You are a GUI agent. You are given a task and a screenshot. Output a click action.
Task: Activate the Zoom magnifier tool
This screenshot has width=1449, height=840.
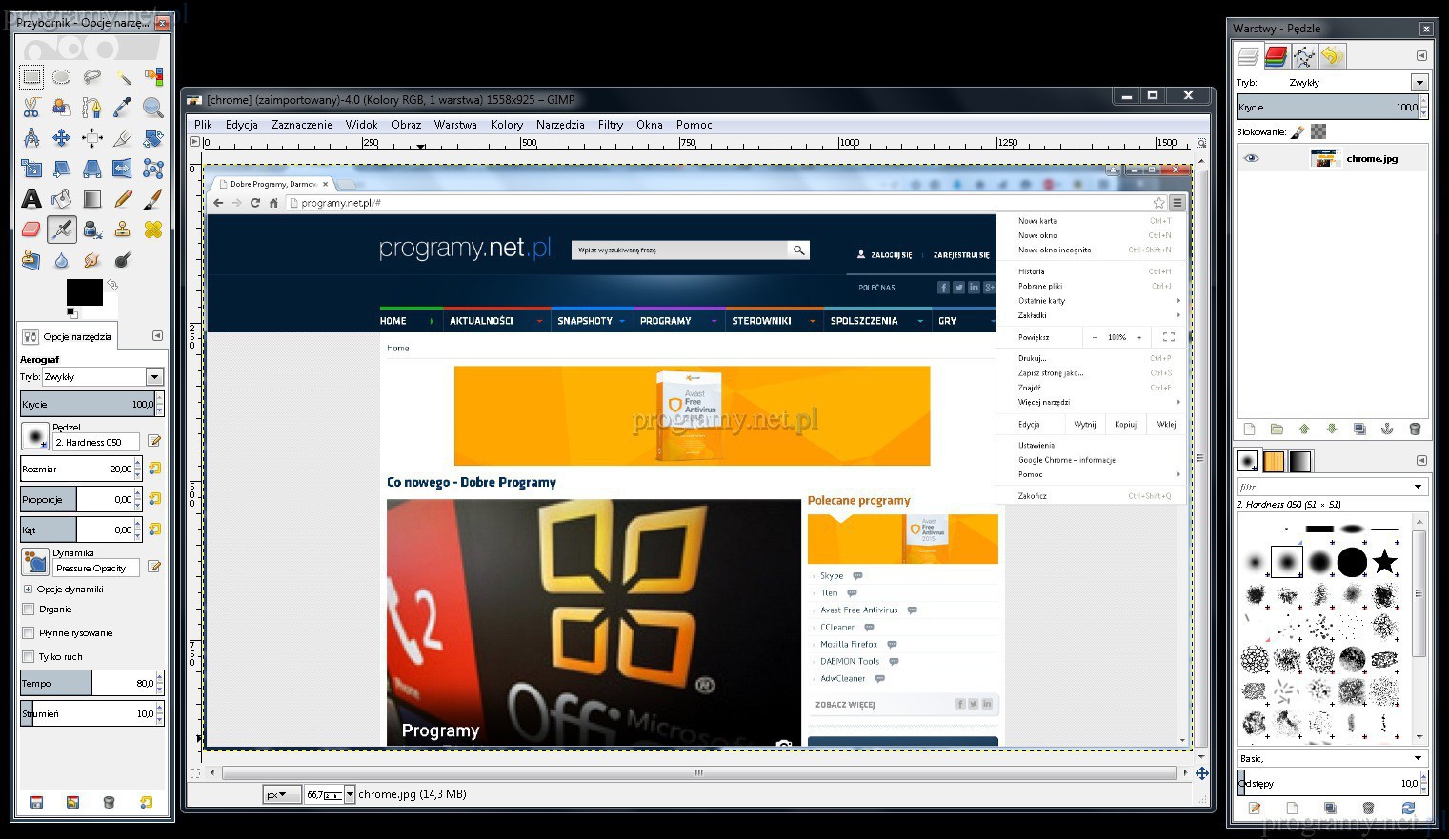coord(152,108)
